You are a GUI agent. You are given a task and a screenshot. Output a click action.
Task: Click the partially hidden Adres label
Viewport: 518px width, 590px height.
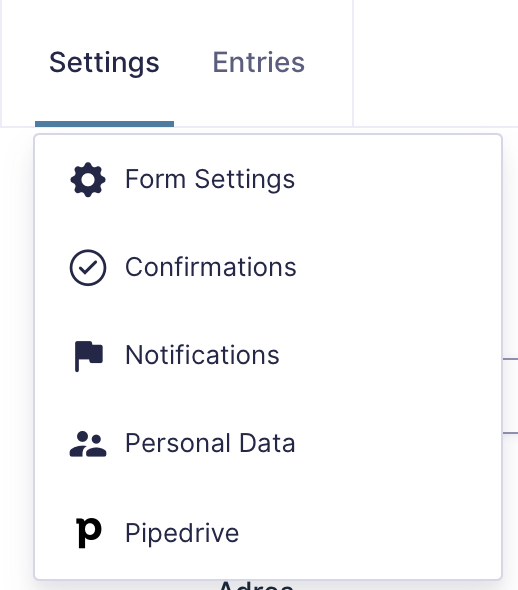[x=256, y=585]
